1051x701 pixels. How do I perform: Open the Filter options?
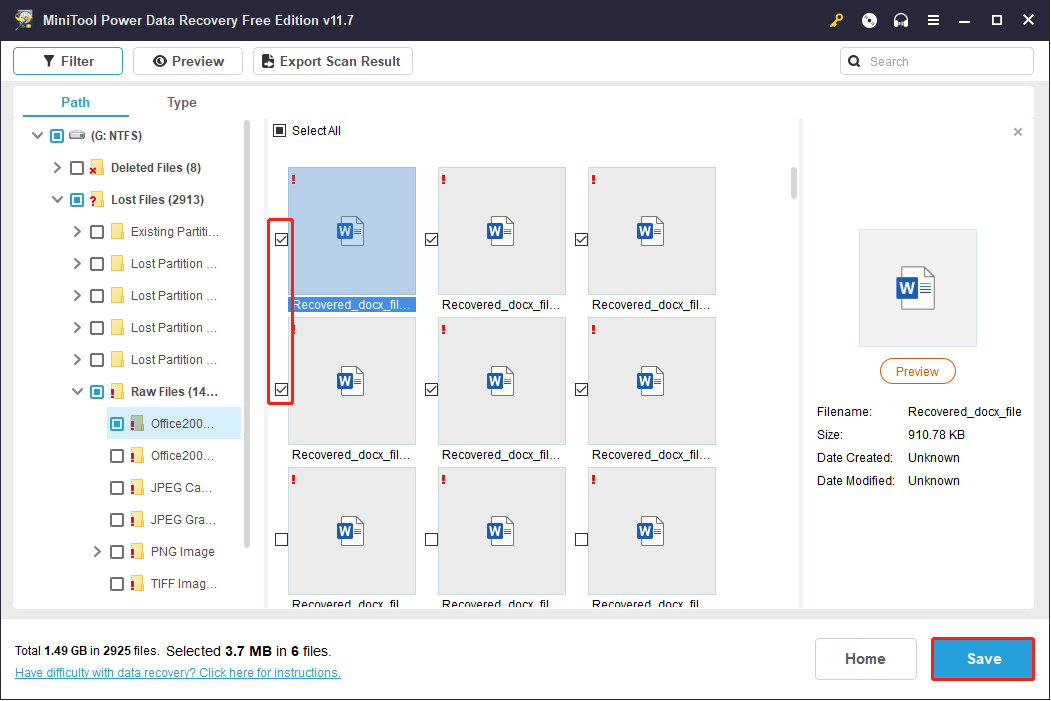[67, 61]
